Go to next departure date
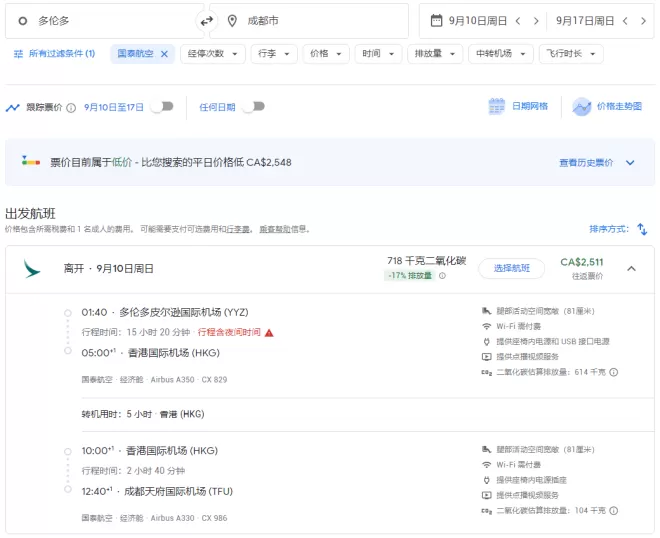Viewport: 660px width, 538px height. 536,21
